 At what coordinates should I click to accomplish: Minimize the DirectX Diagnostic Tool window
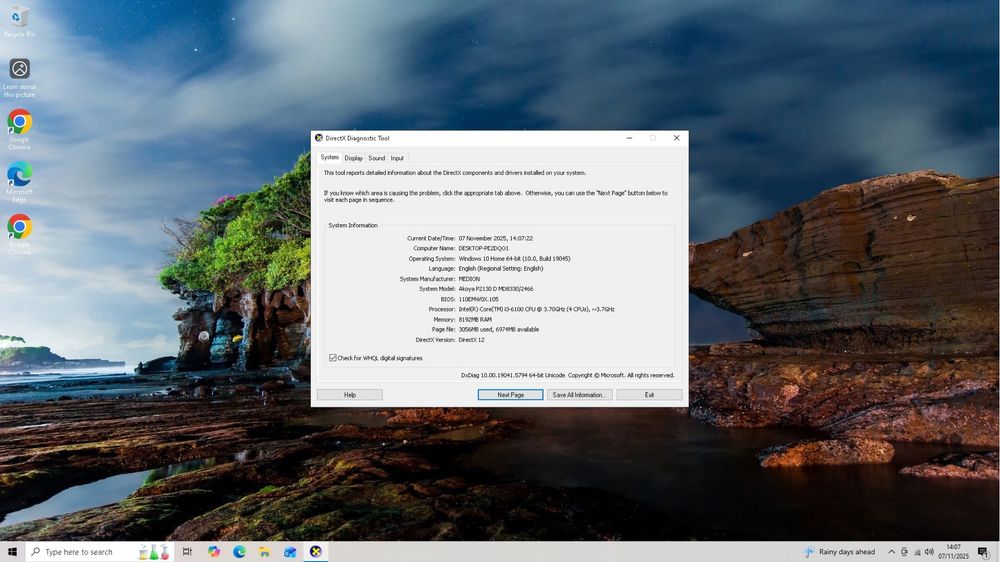[x=629, y=138]
